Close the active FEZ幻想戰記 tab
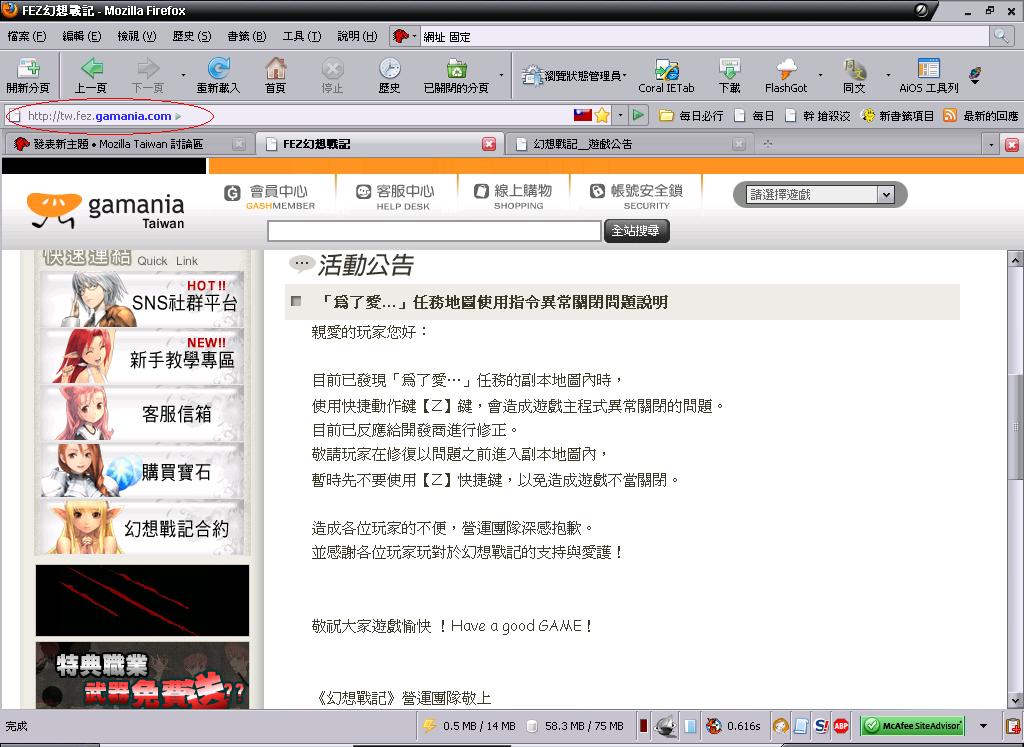1024x747 pixels. [x=489, y=144]
